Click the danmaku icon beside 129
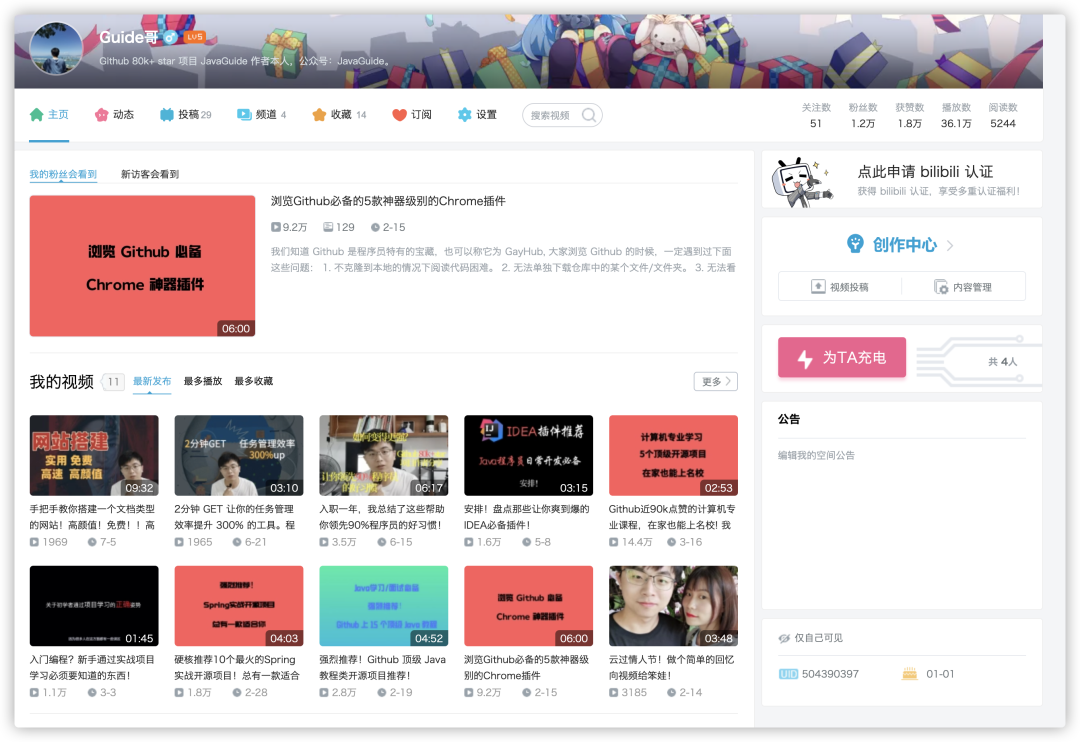The height and width of the screenshot is (742, 1080). coord(329,227)
